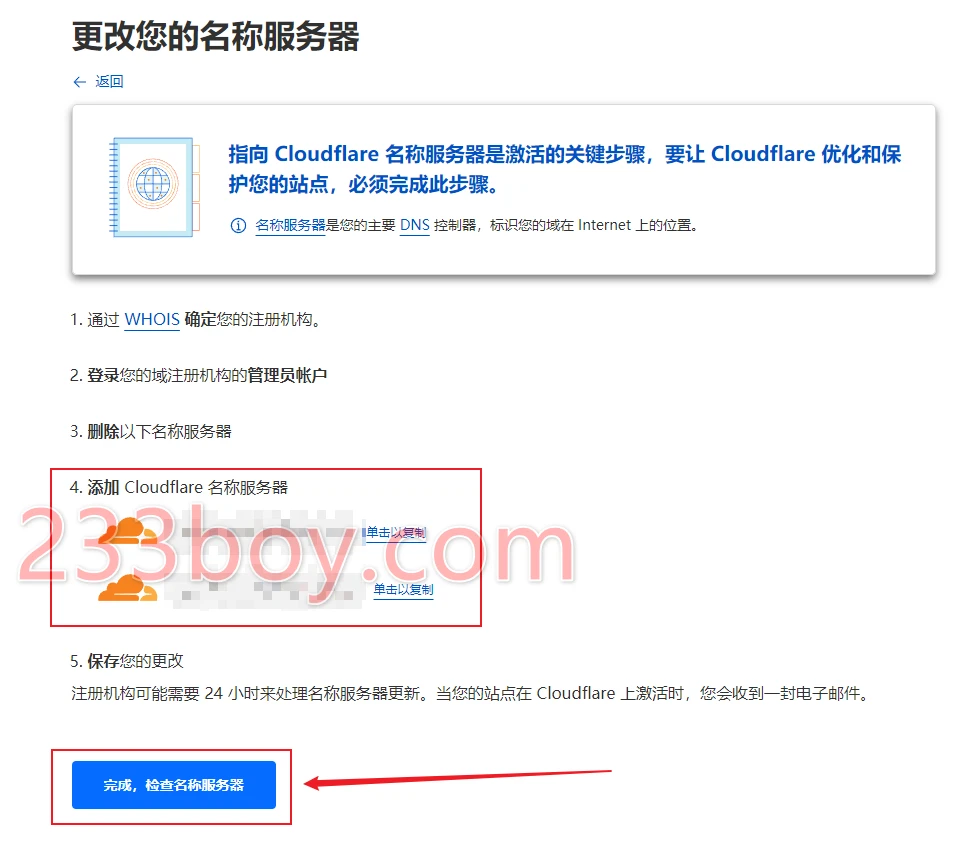Open the 名称服务器 explanation link
The height and width of the screenshot is (860, 970).
(x=290, y=225)
